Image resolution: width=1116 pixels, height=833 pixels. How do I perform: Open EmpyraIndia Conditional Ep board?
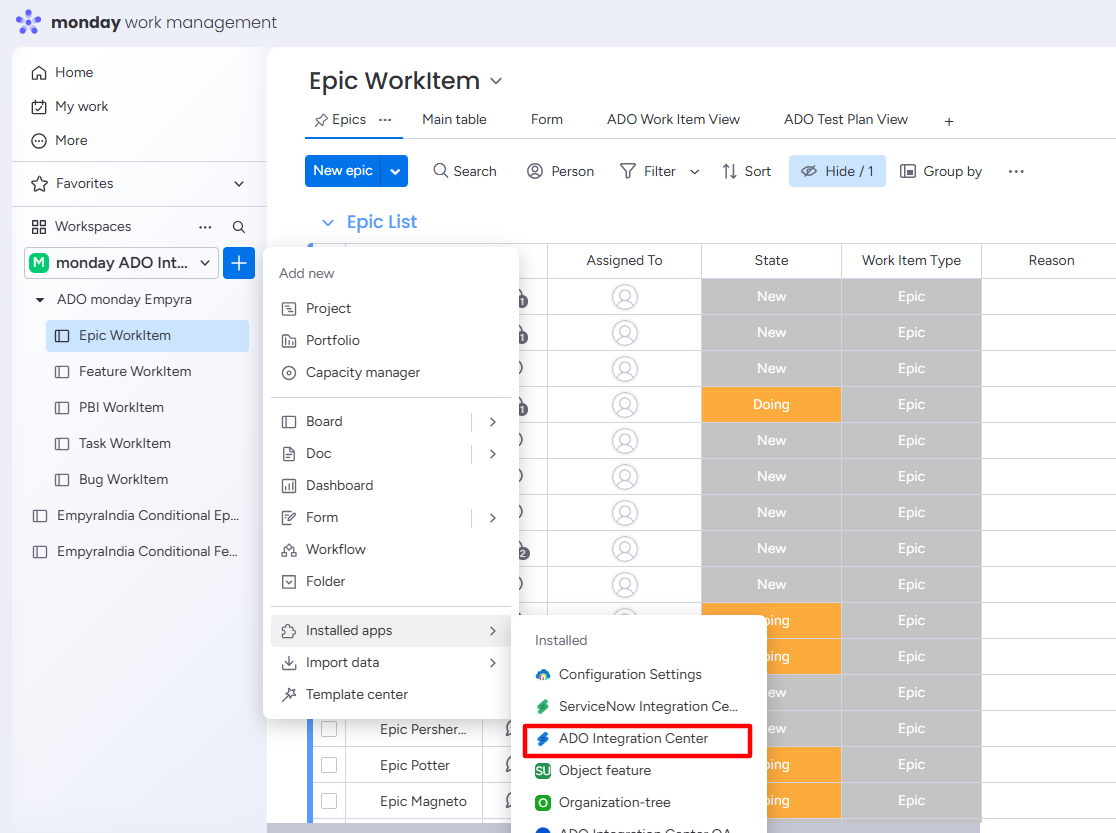(x=137, y=515)
